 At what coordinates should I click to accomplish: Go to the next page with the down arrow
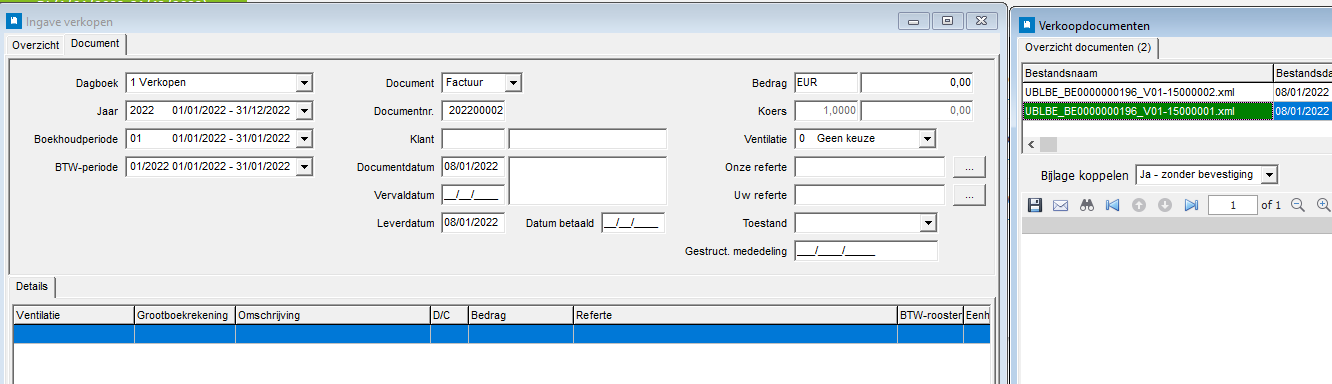click(1164, 205)
